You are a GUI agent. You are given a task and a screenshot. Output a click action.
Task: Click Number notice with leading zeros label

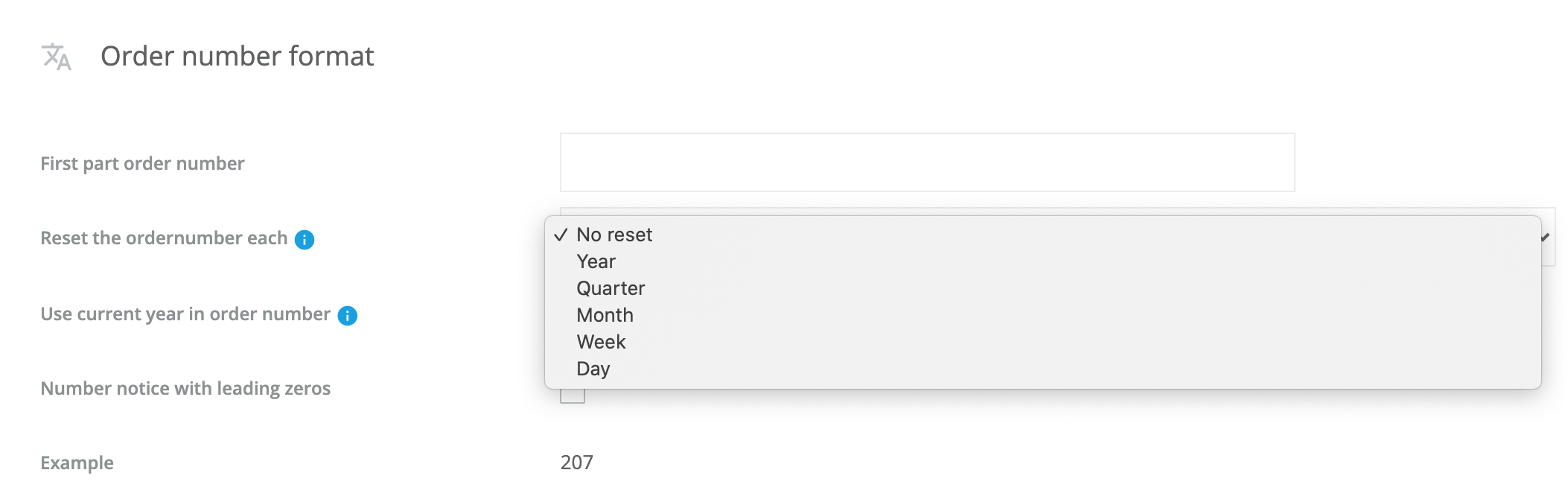(185, 389)
